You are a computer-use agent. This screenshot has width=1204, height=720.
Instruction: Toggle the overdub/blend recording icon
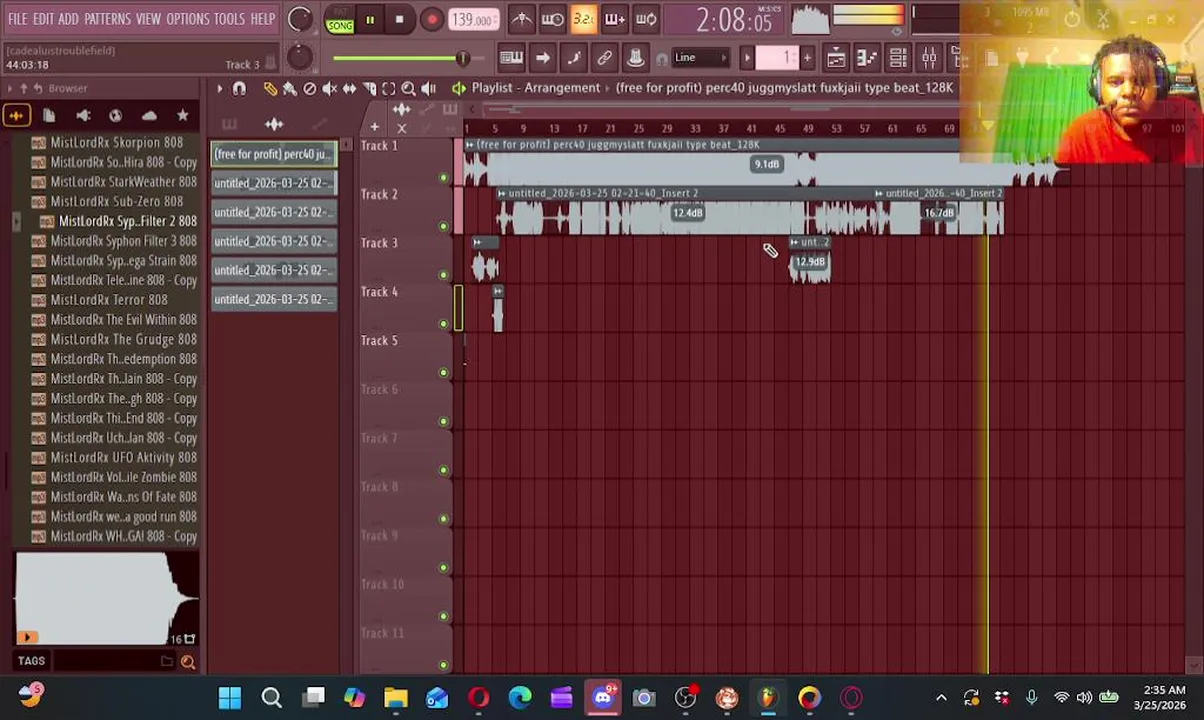pos(614,19)
